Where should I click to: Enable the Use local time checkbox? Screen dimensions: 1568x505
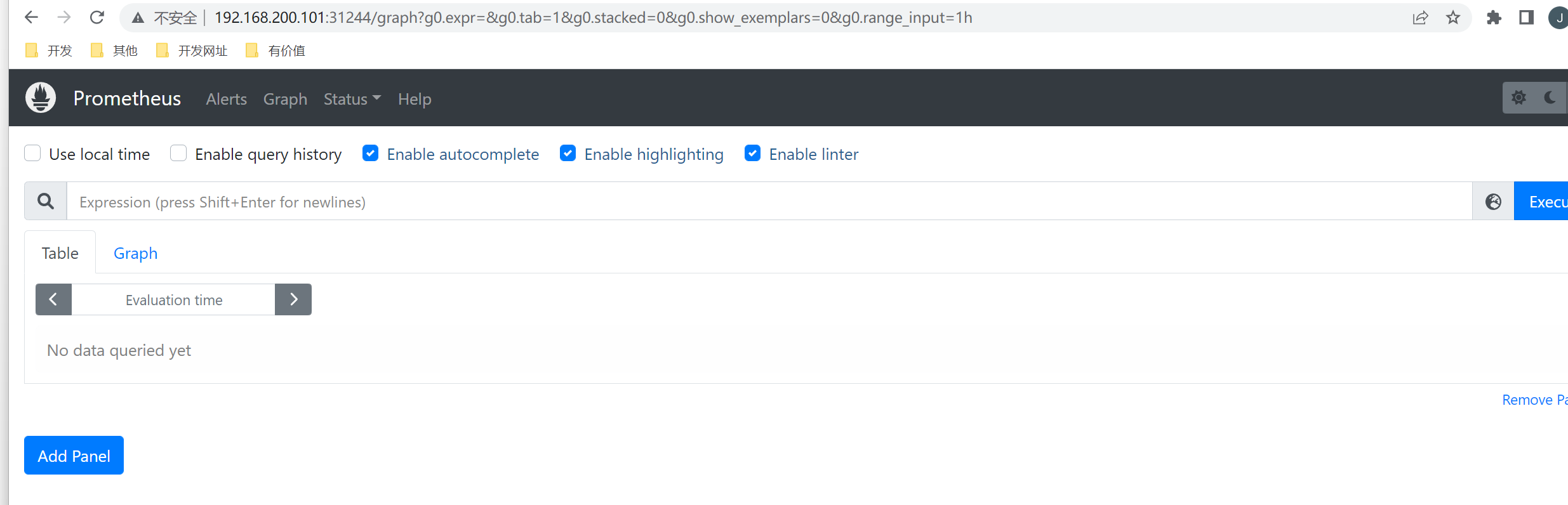point(33,154)
